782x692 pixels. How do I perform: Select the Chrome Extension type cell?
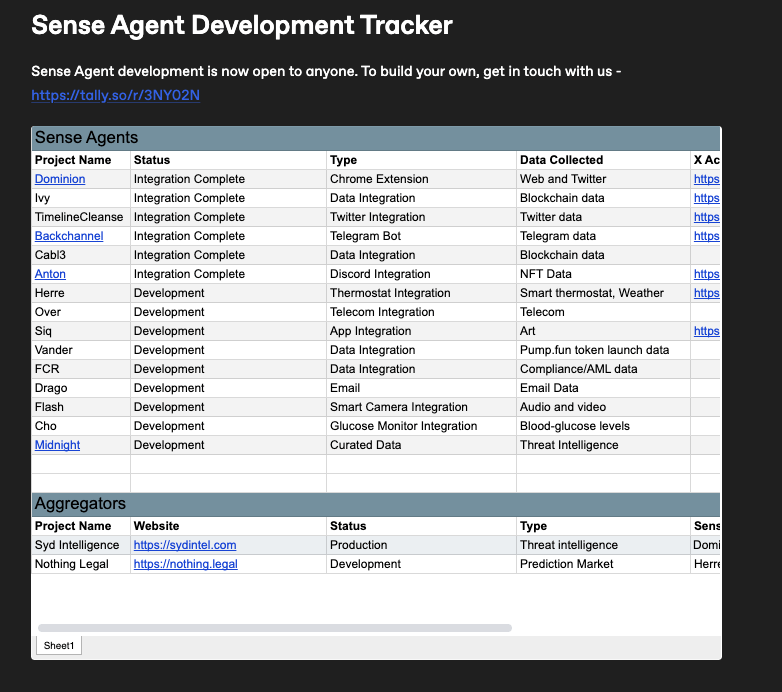(379, 179)
